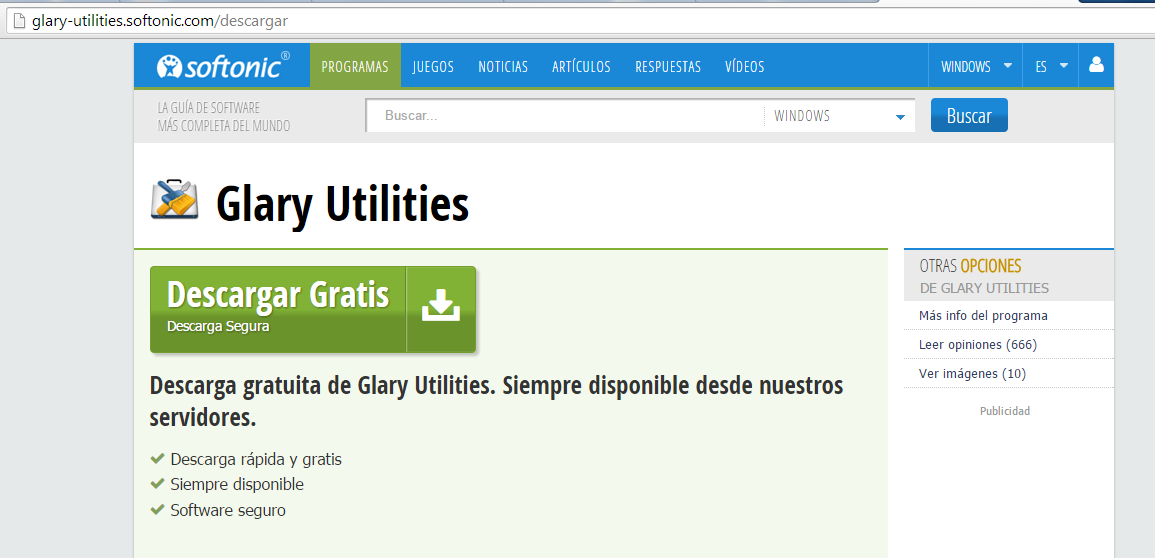Open the ARTÍCULOS section

pos(581,67)
